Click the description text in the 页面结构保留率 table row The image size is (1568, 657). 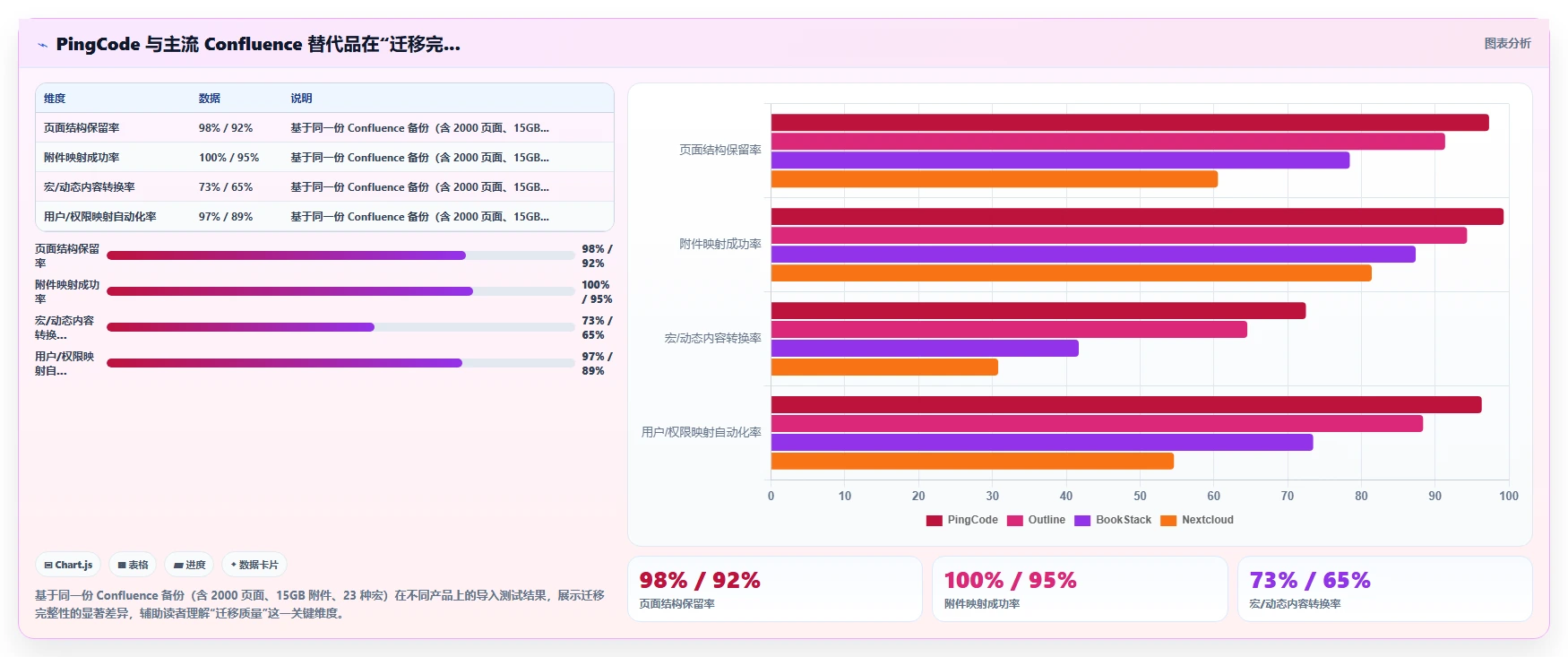[x=419, y=128]
